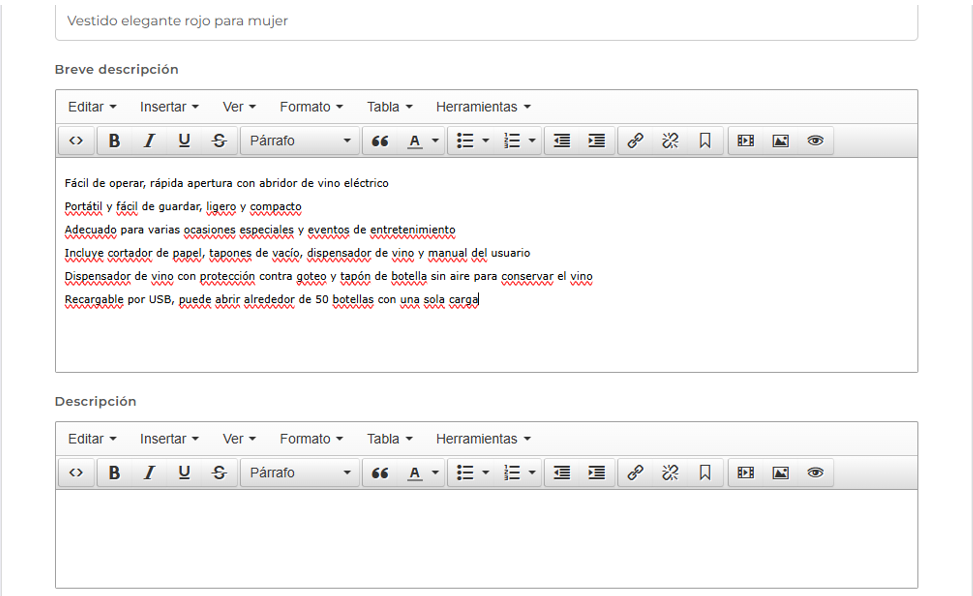Click the 'Vestido elegante rojo para mujer' field
This screenshot has height=596, width=973.
pyautogui.click(x=486, y=21)
